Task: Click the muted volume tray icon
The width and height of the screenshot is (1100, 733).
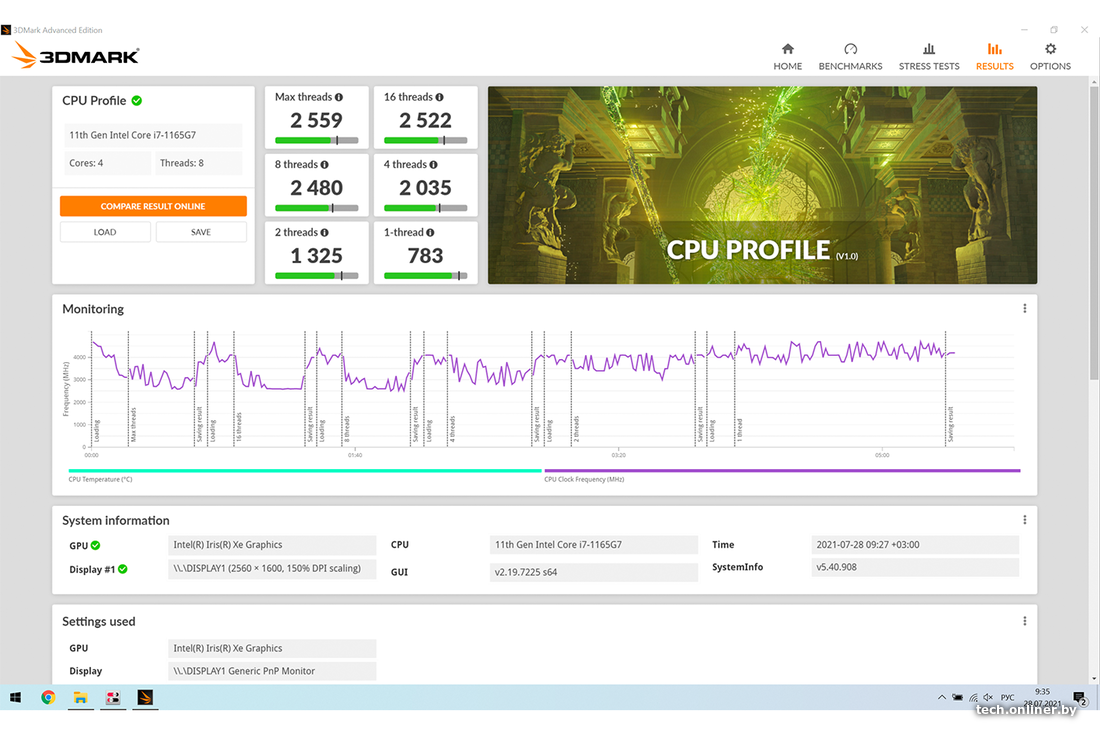Action: point(988,697)
